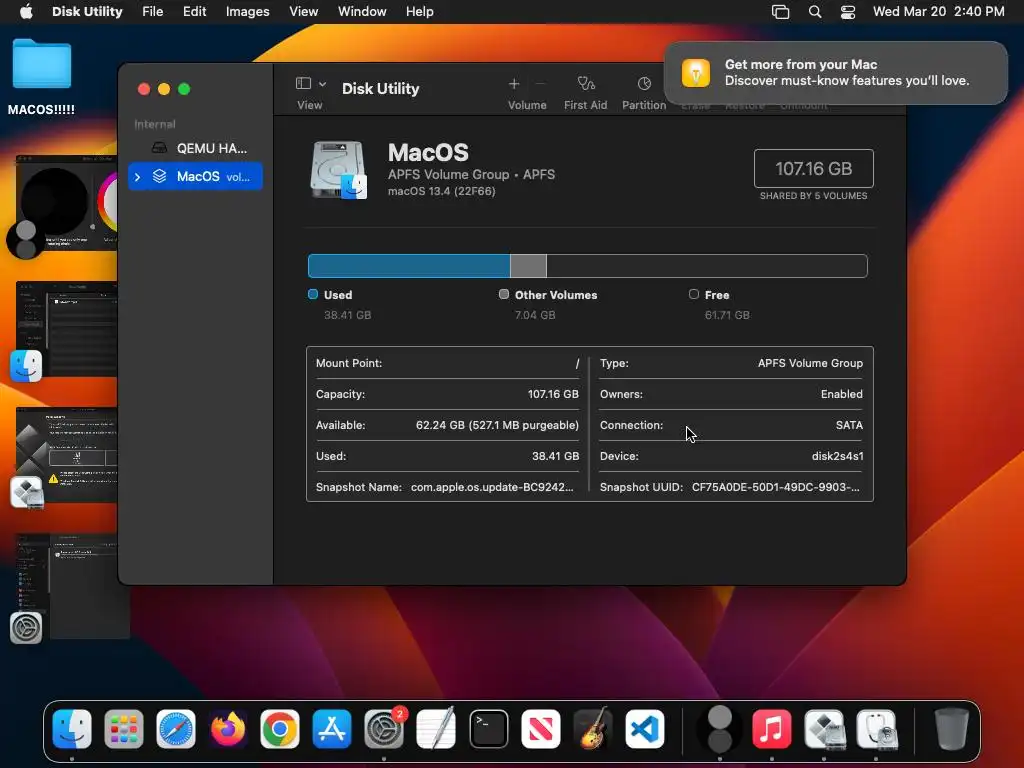Click the Used legend color swatch
1024x768 pixels.
(x=313, y=295)
